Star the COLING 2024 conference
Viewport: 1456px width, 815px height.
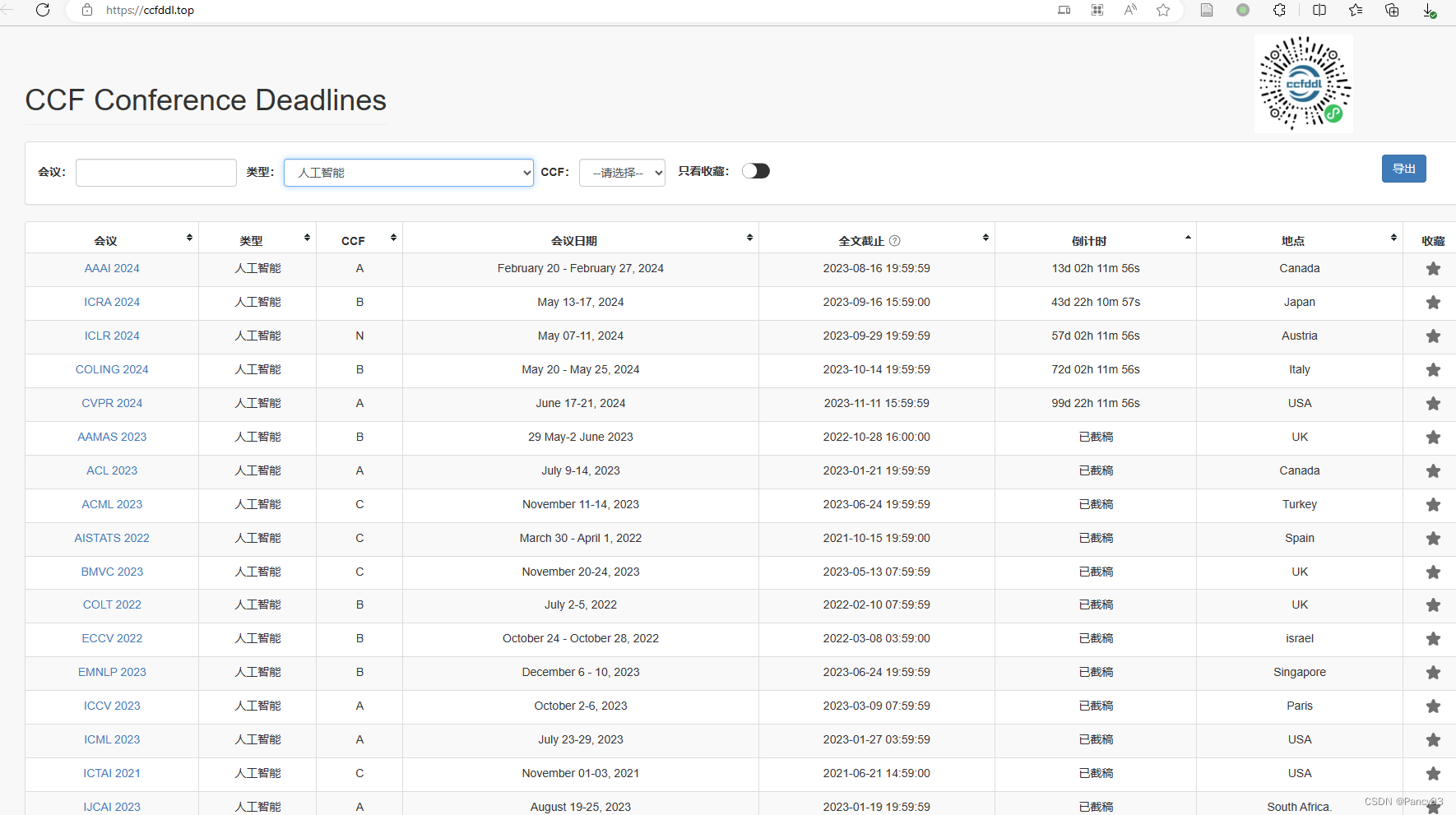(1433, 370)
